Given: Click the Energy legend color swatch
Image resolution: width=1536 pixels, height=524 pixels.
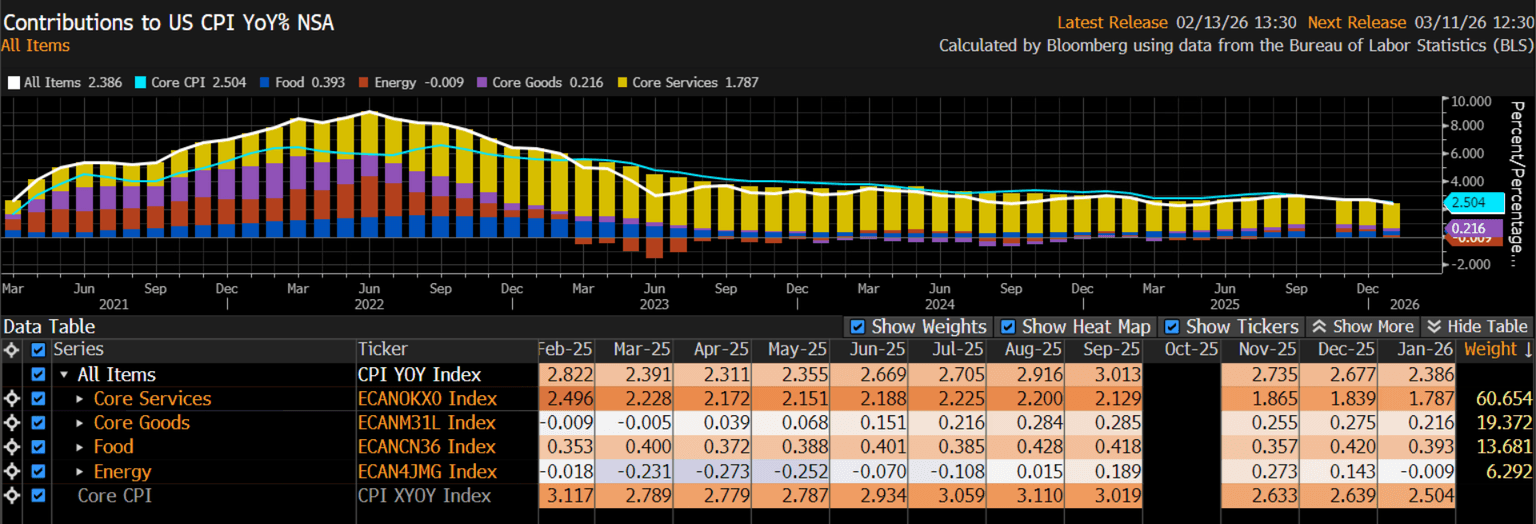Looking at the screenshot, I should click(x=364, y=83).
